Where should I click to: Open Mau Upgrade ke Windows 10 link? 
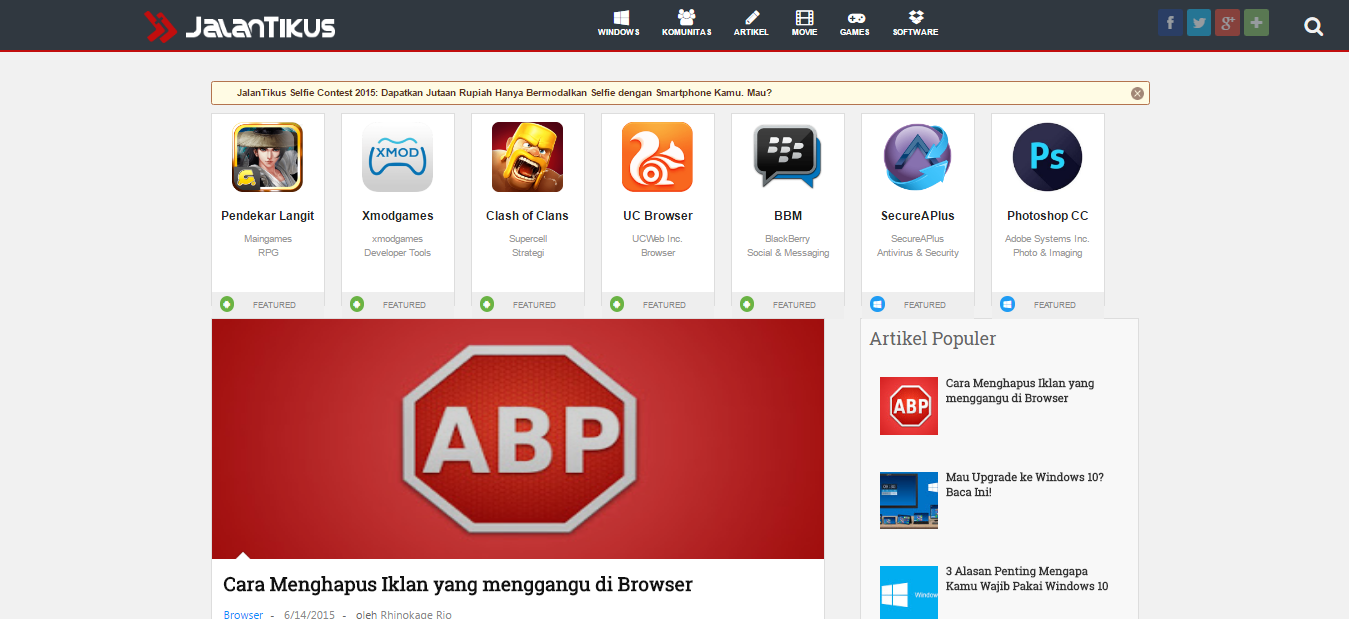[1025, 485]
